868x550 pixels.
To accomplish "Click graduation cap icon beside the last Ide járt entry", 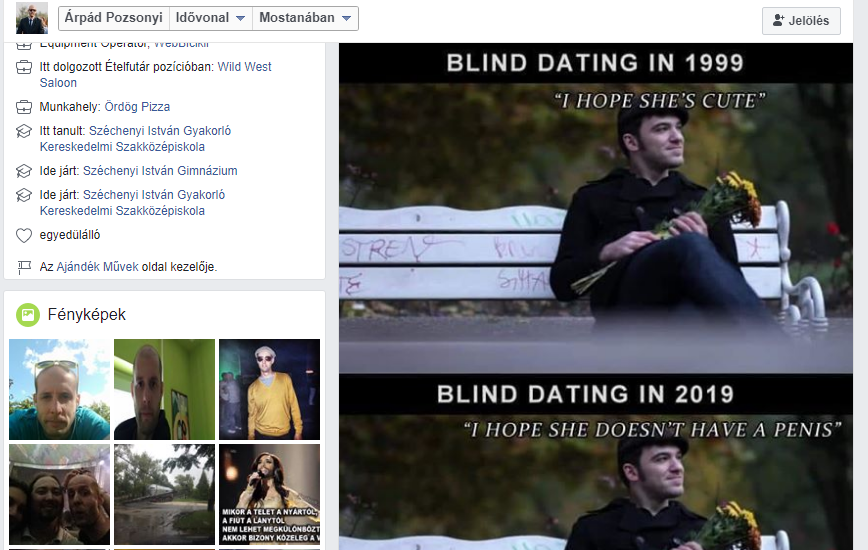I will click(x=24, y=195).
